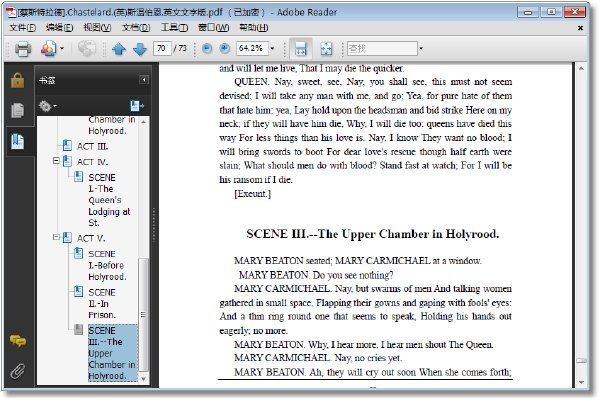Select the fit width scrolling page icon
600x401 pixels.
(300, 49)
